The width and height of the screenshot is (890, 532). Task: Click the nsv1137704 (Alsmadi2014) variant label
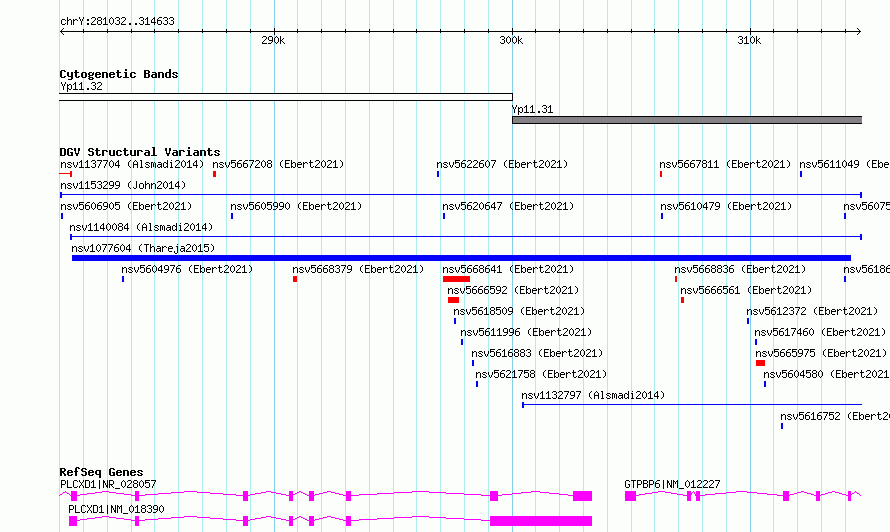132,164
